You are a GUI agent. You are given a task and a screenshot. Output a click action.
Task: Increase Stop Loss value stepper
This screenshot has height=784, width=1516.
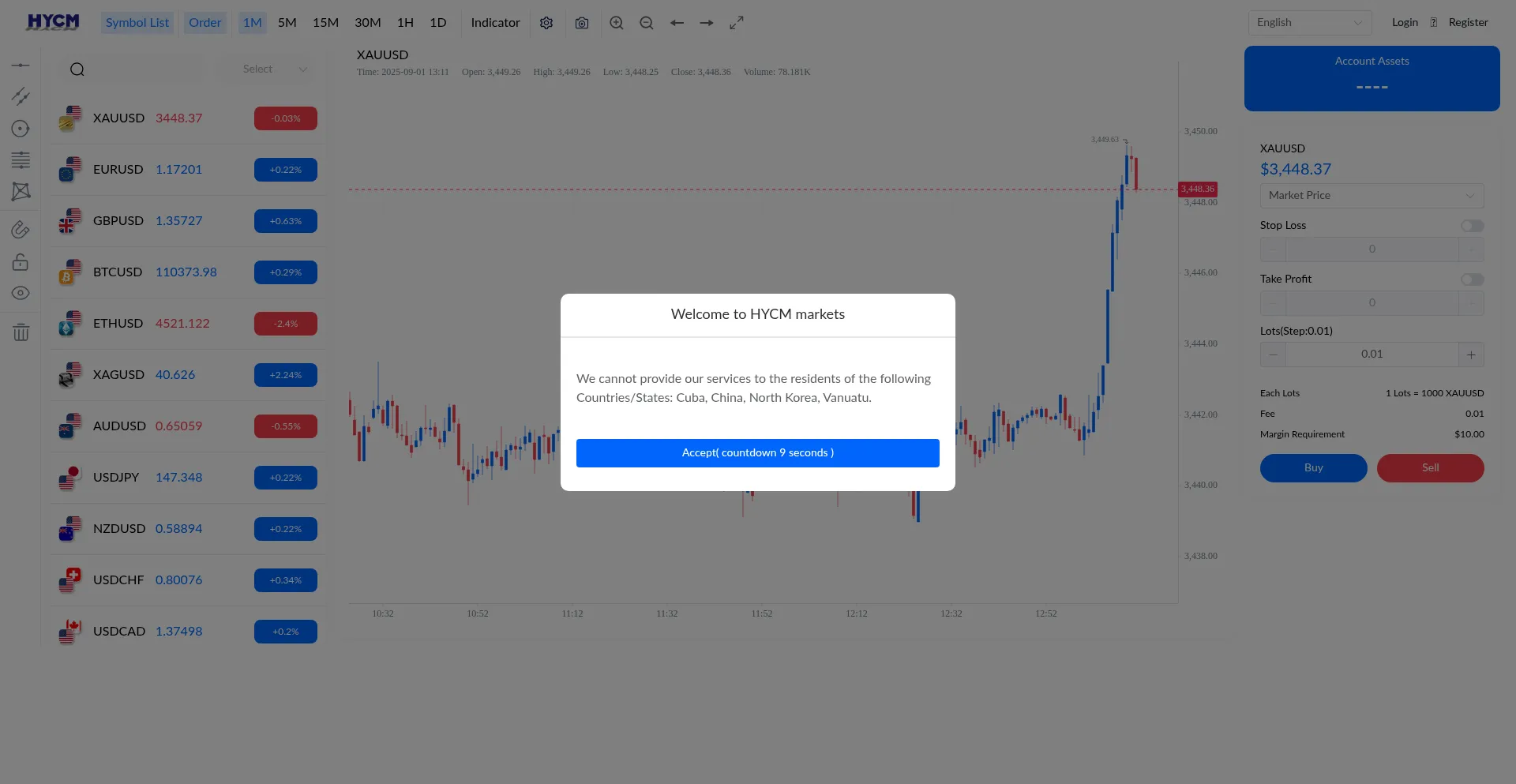click(1471, 249)
